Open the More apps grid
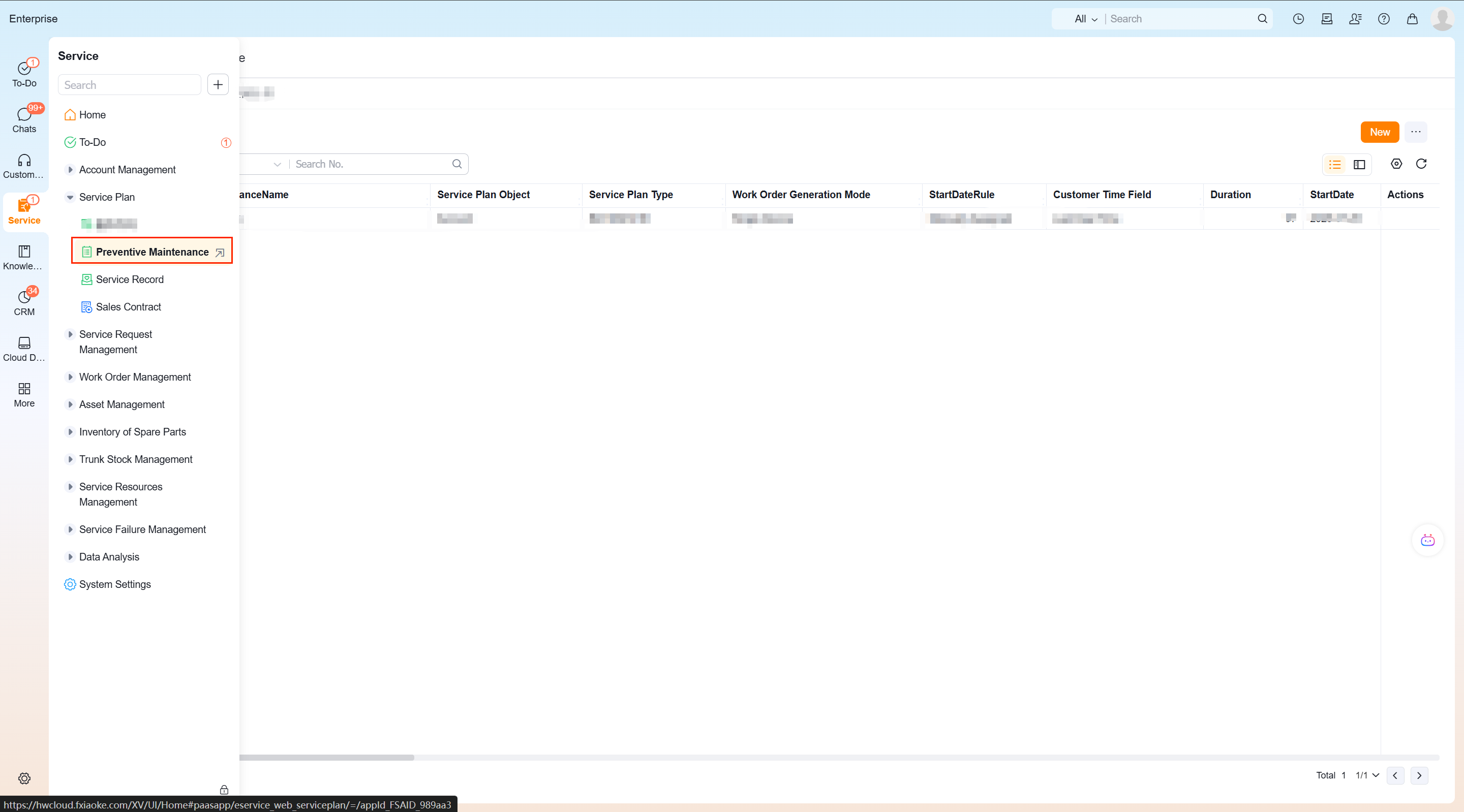The width and height of the screenshot is (1464, 812). 24,394
